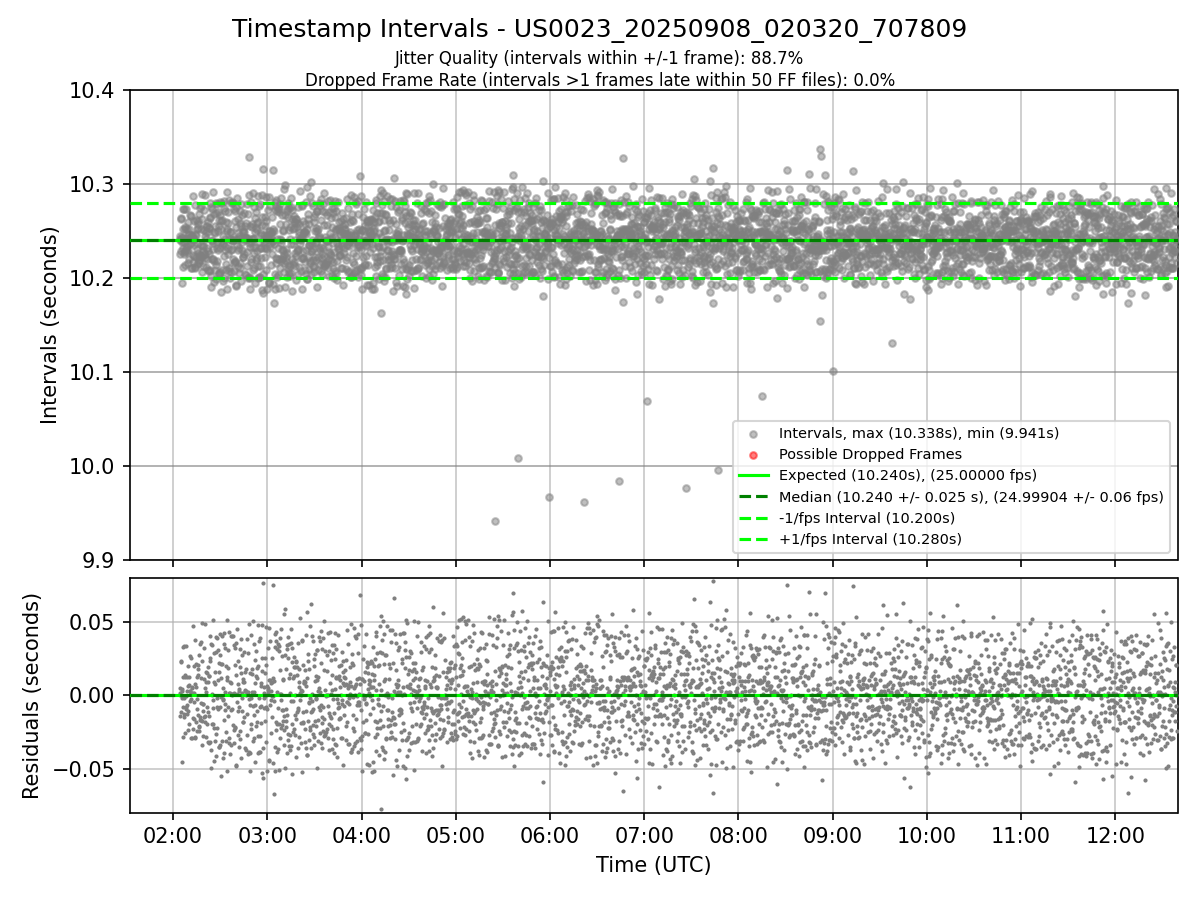The height and width of the screenshot is (900, 1200).
Task: Click the gray dot marker beside the 'Intervals, max' legend entry
Action: 754,434
